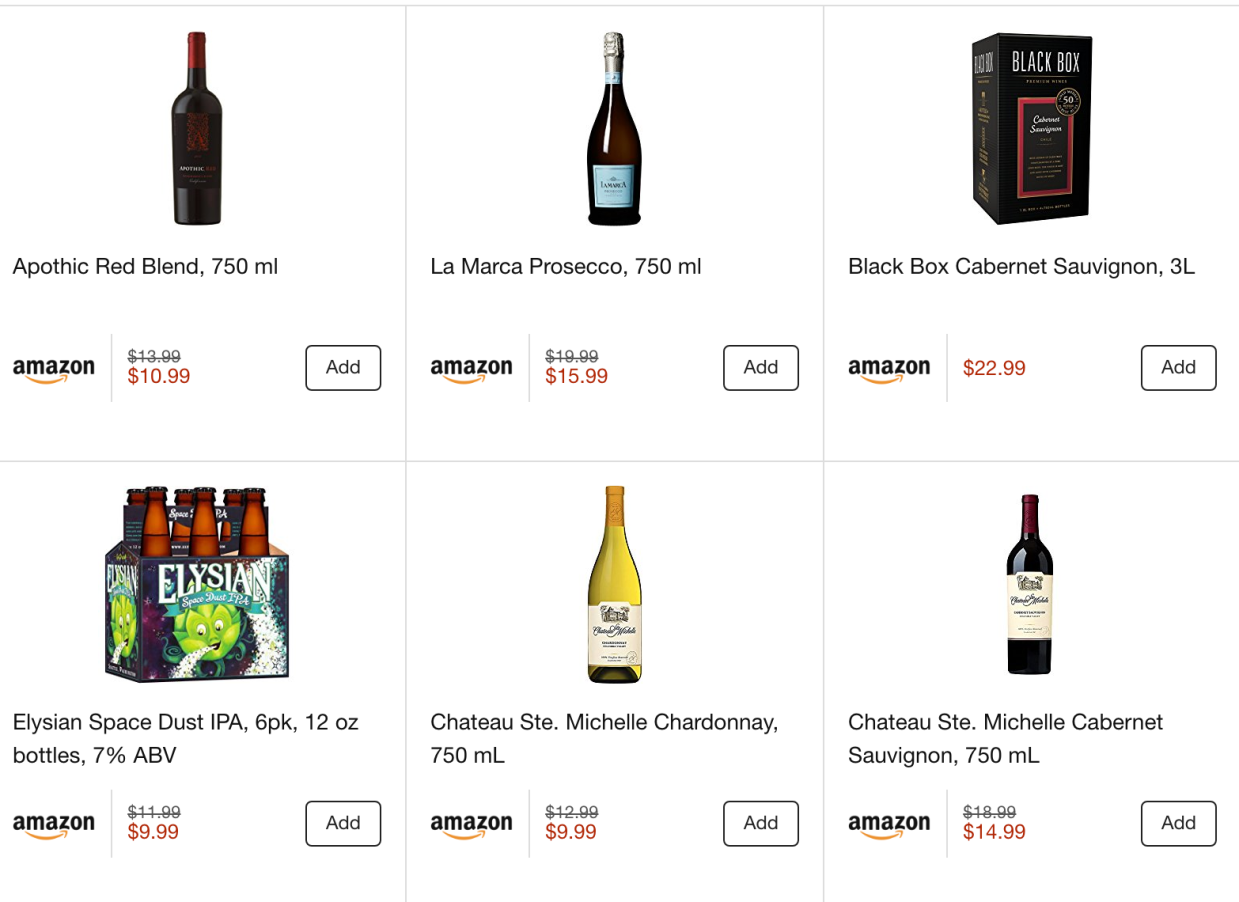
Task: Add Black Box Cabernet Sauvignon to the cart
Action: click(1178, 367)
